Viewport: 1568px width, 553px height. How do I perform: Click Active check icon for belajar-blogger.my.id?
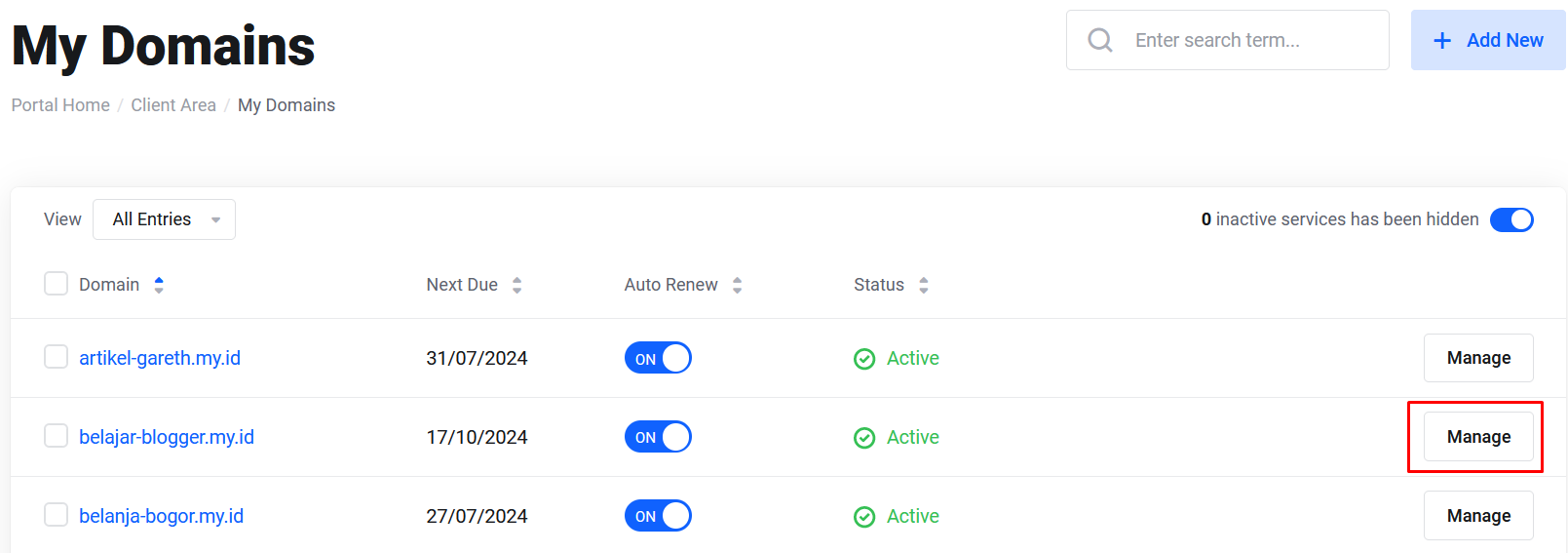[864, 438]
